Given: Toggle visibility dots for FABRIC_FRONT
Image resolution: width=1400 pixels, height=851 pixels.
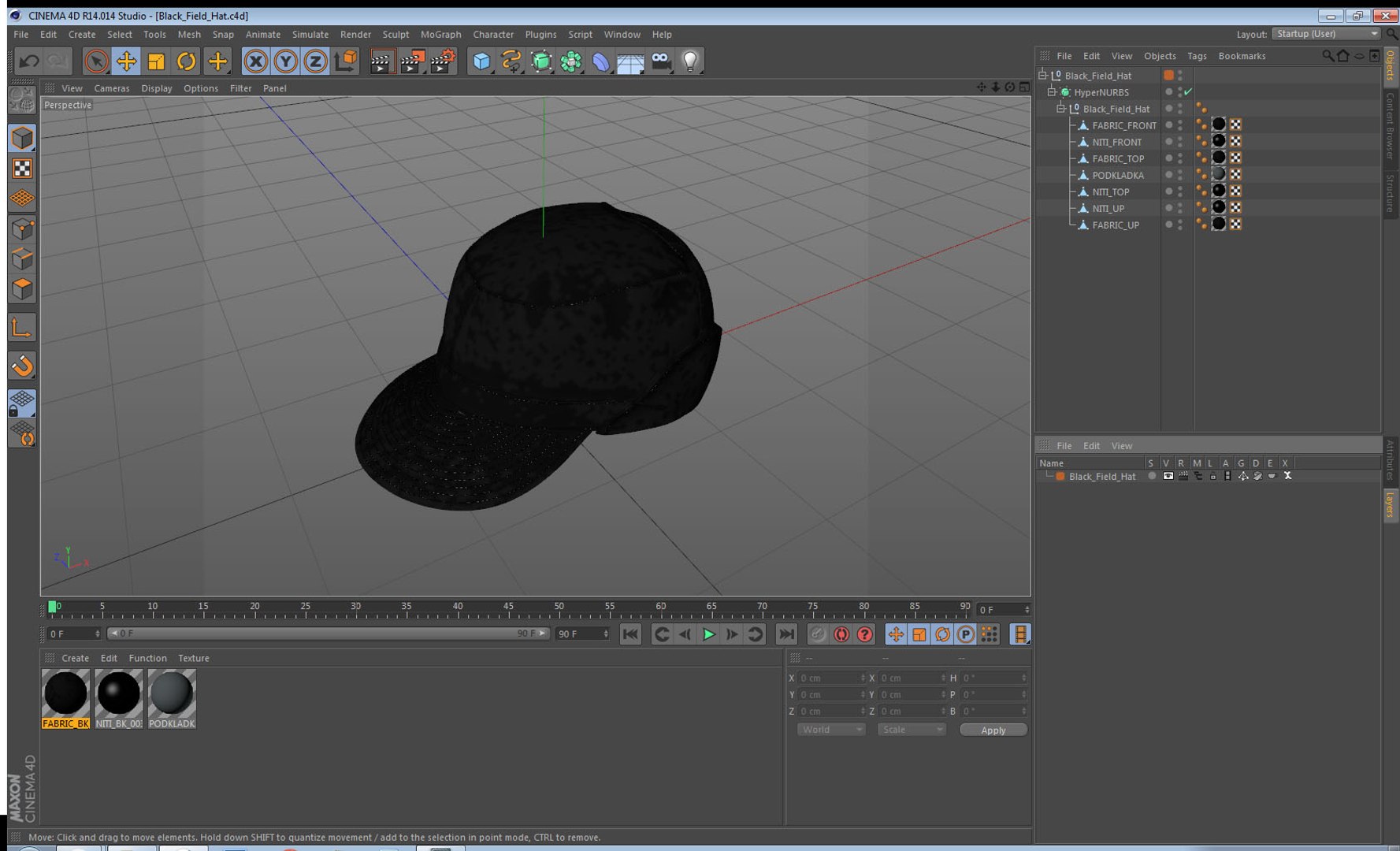Looking at the screenshot, I should 1179,125.
